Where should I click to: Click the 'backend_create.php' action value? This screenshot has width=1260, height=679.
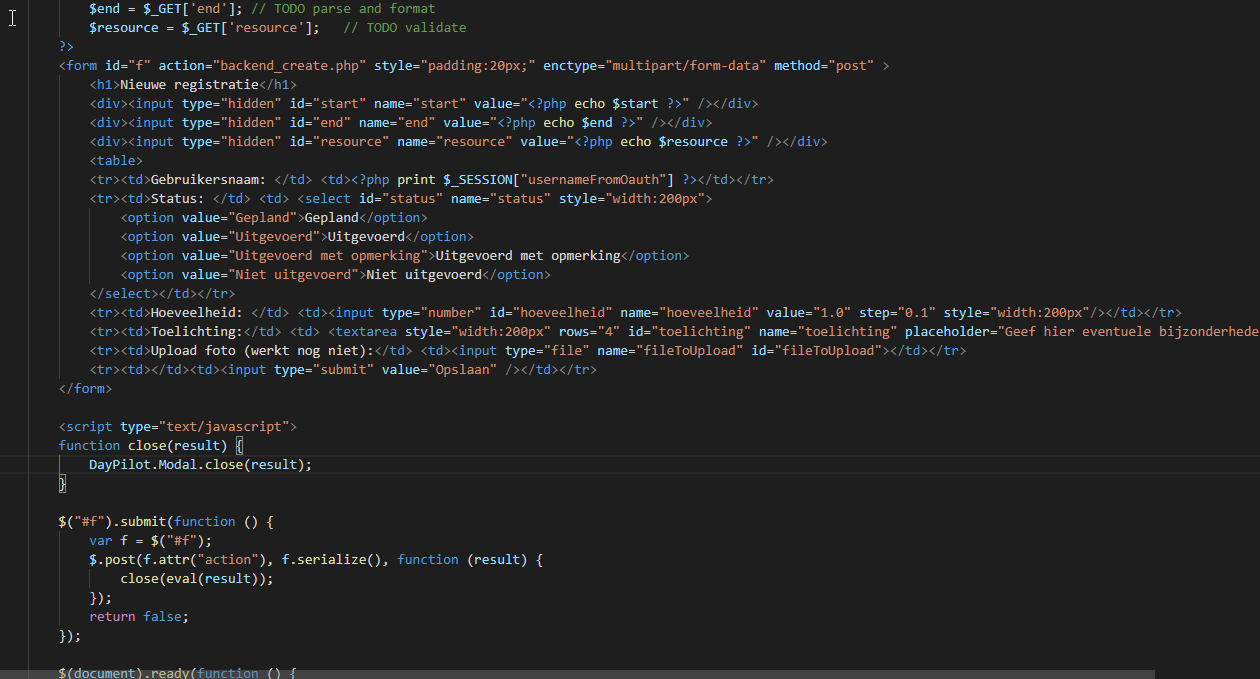point(289,65)
